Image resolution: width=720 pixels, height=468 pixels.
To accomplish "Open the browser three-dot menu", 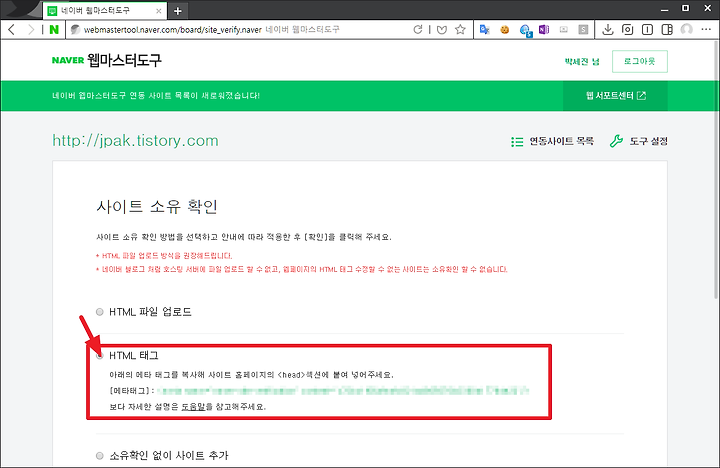I will click(x=706, y=30).
